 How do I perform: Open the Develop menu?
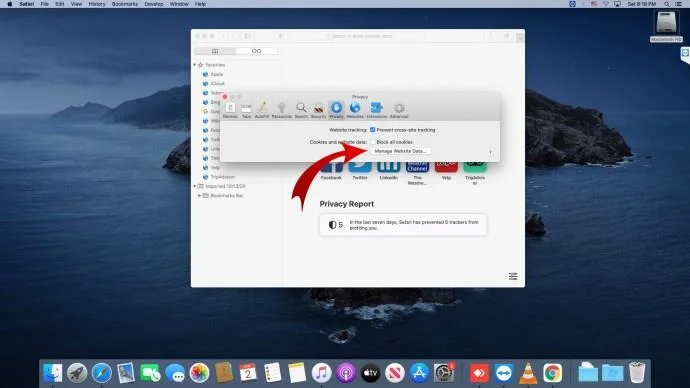click(154, 4)
